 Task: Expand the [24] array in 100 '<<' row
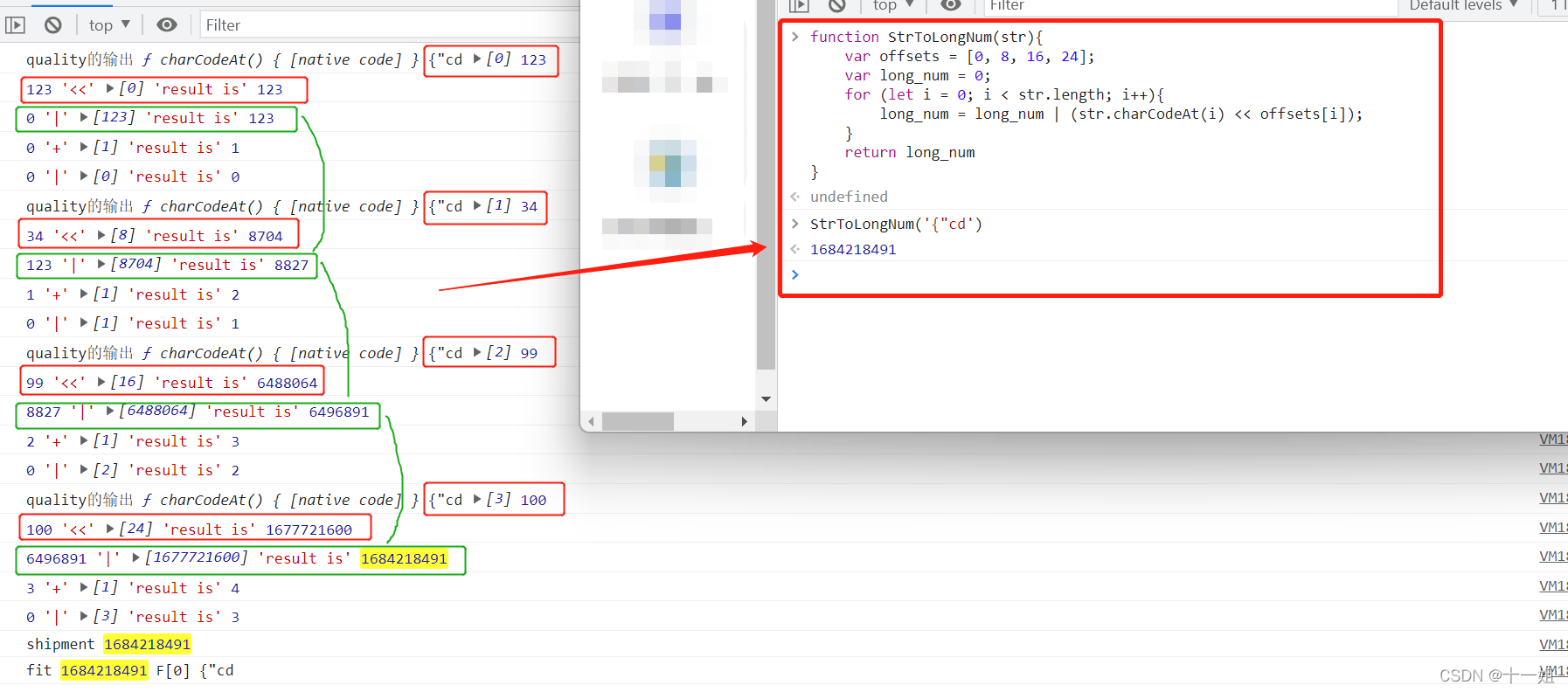pos(110,529)
